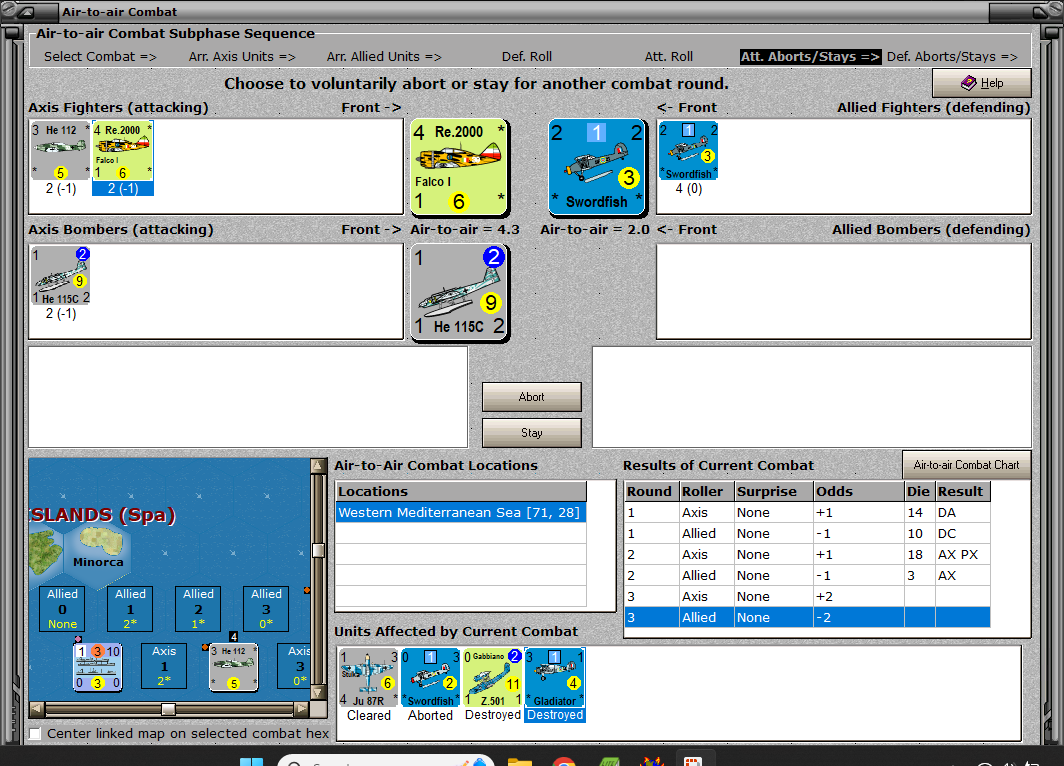Click the Att. Roll subphase

point(668,57)
